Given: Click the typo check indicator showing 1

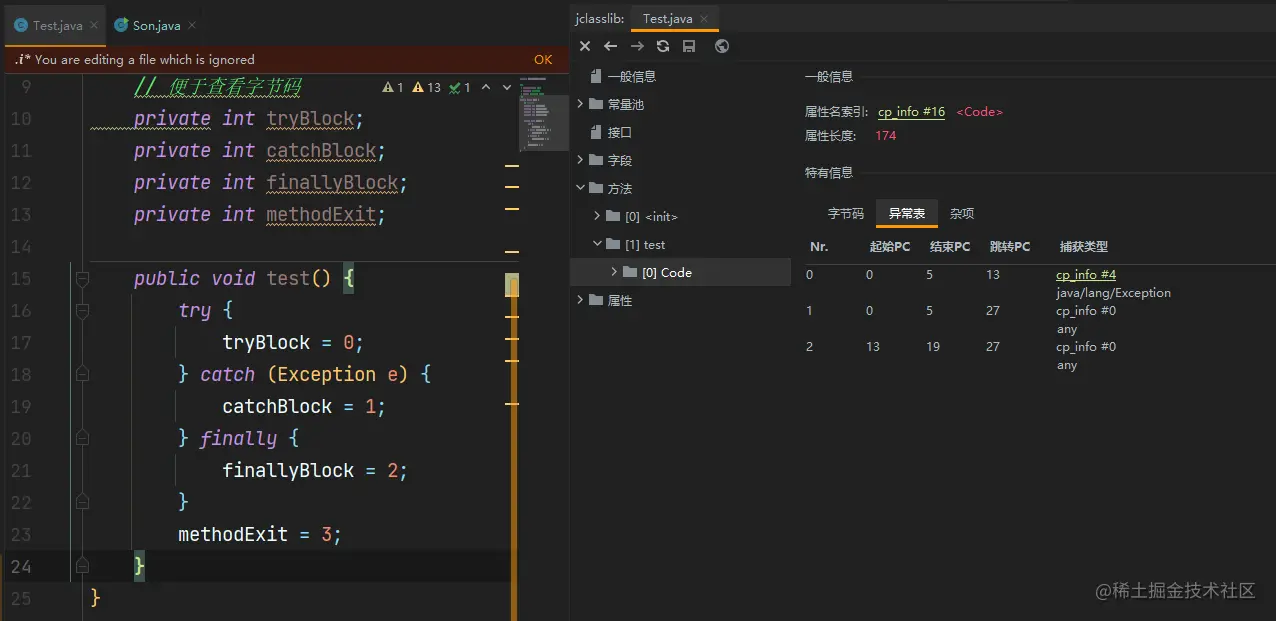Looking at the screenshot, I should pos(460,88).
